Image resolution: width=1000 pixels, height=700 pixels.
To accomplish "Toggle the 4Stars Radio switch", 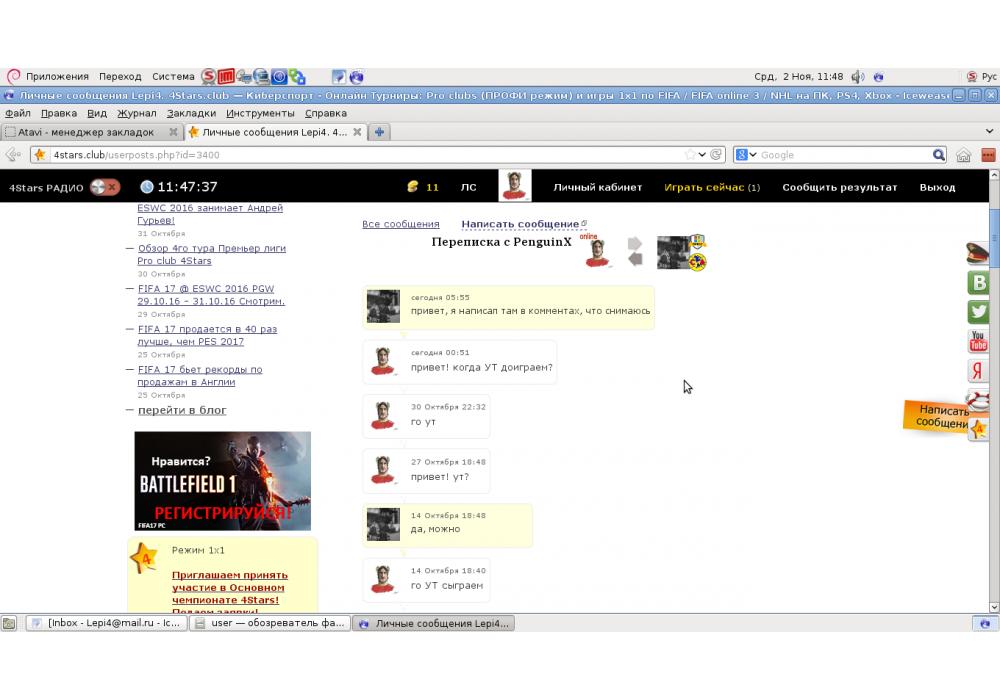I will click(104, 187).
